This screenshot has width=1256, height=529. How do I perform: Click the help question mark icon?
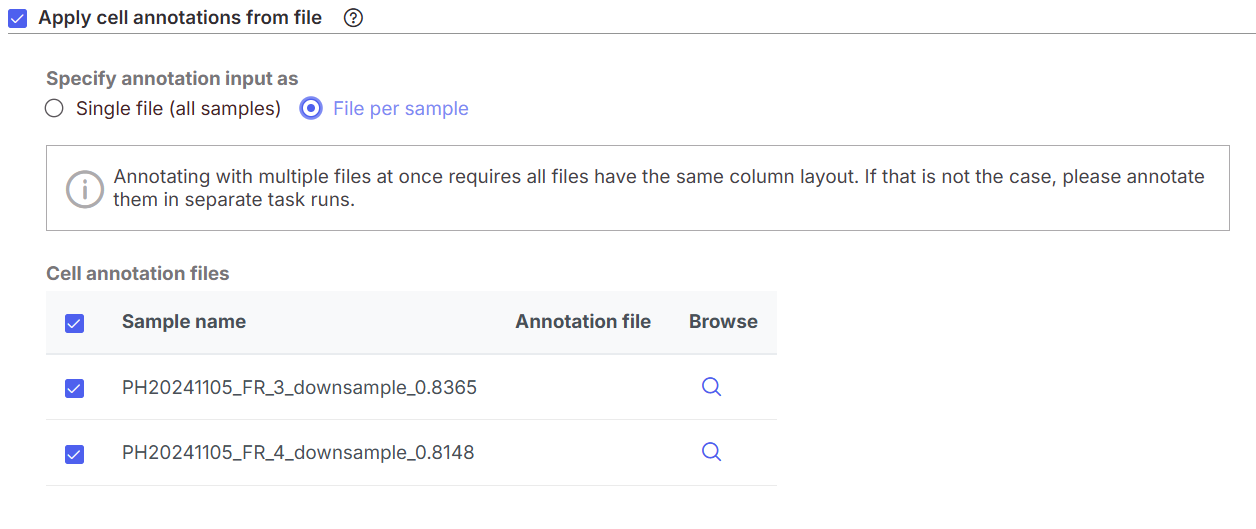click(352, 18)
